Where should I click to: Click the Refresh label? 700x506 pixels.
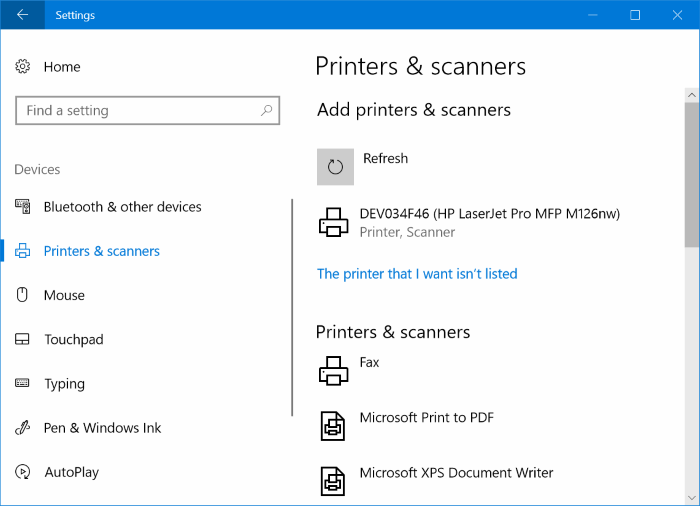point(385,158)
